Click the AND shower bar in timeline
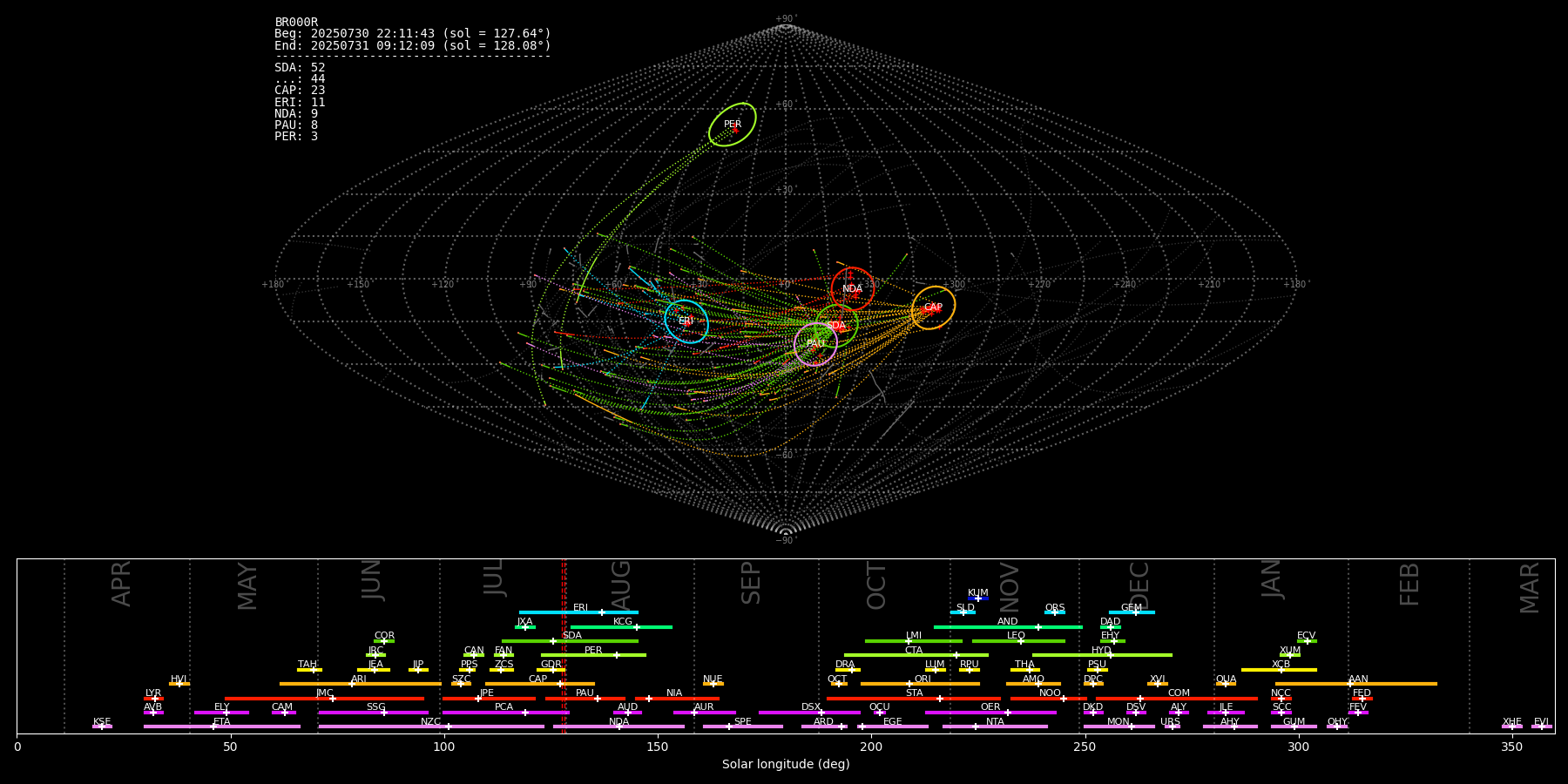The image size is (1568, 784). point(1008,626)
